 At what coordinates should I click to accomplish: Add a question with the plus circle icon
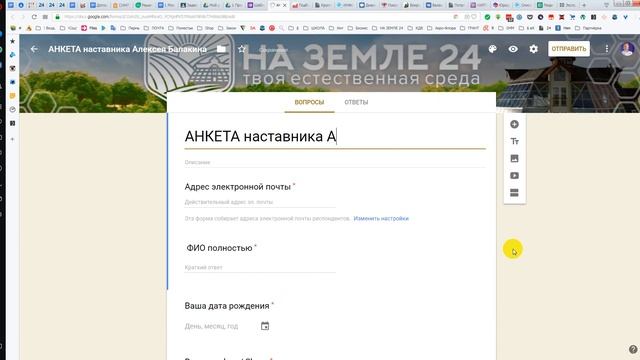[x=514, y=124]
